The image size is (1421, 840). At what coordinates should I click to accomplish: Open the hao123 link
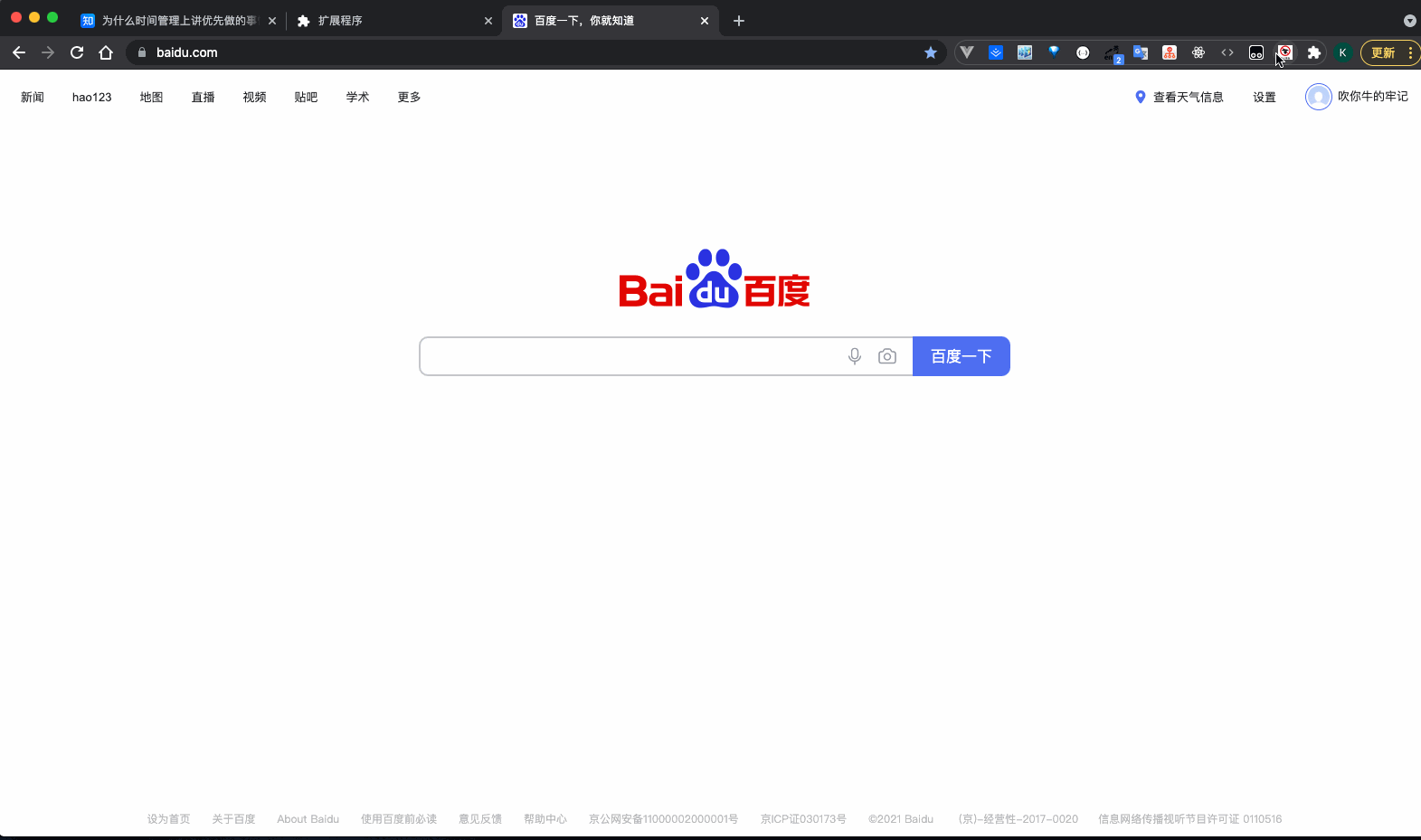coord(92,97)
